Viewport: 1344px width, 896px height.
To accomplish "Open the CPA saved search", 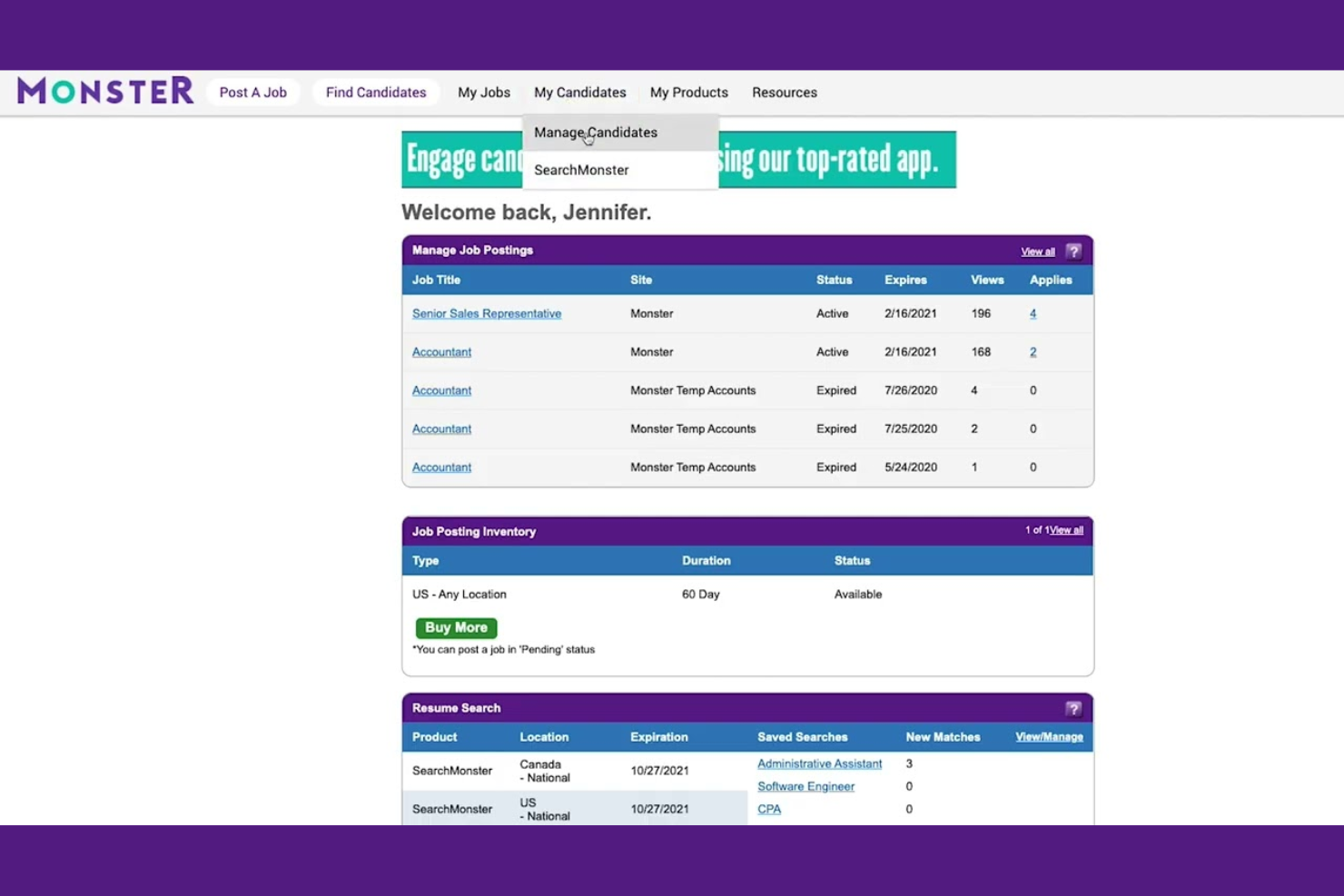I will click(769, 810).
